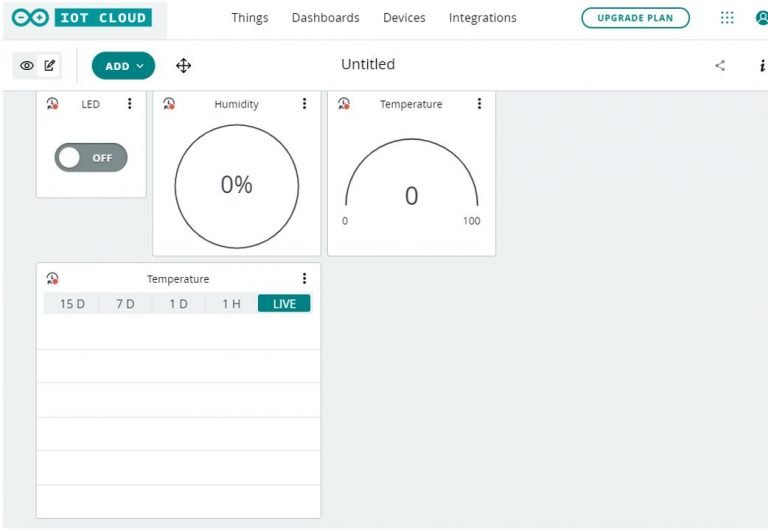Switch to dashboard view mode
768x529 pixels.
(x=27, y=66)
